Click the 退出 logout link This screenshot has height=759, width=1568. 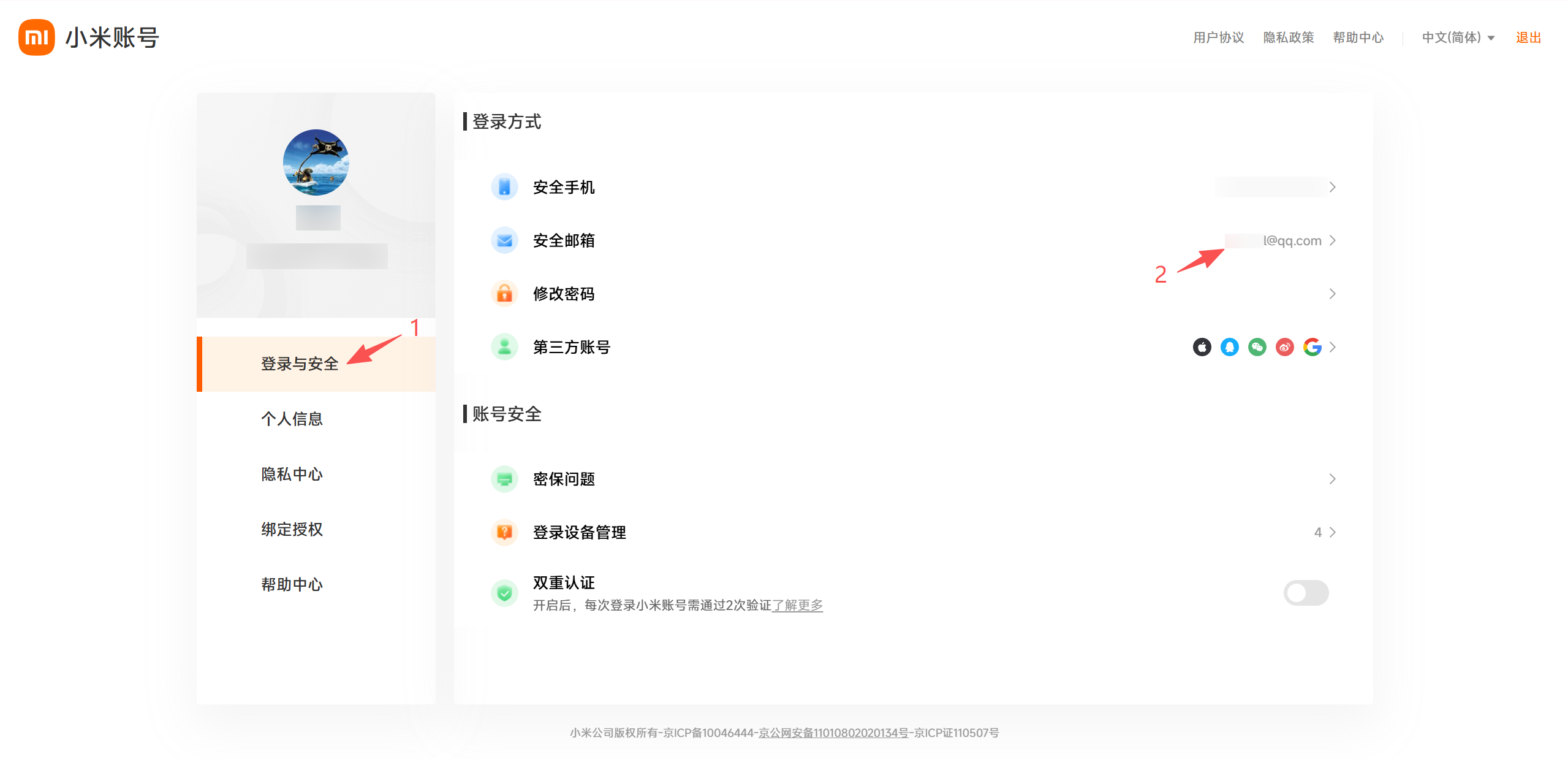[1527, 37]
